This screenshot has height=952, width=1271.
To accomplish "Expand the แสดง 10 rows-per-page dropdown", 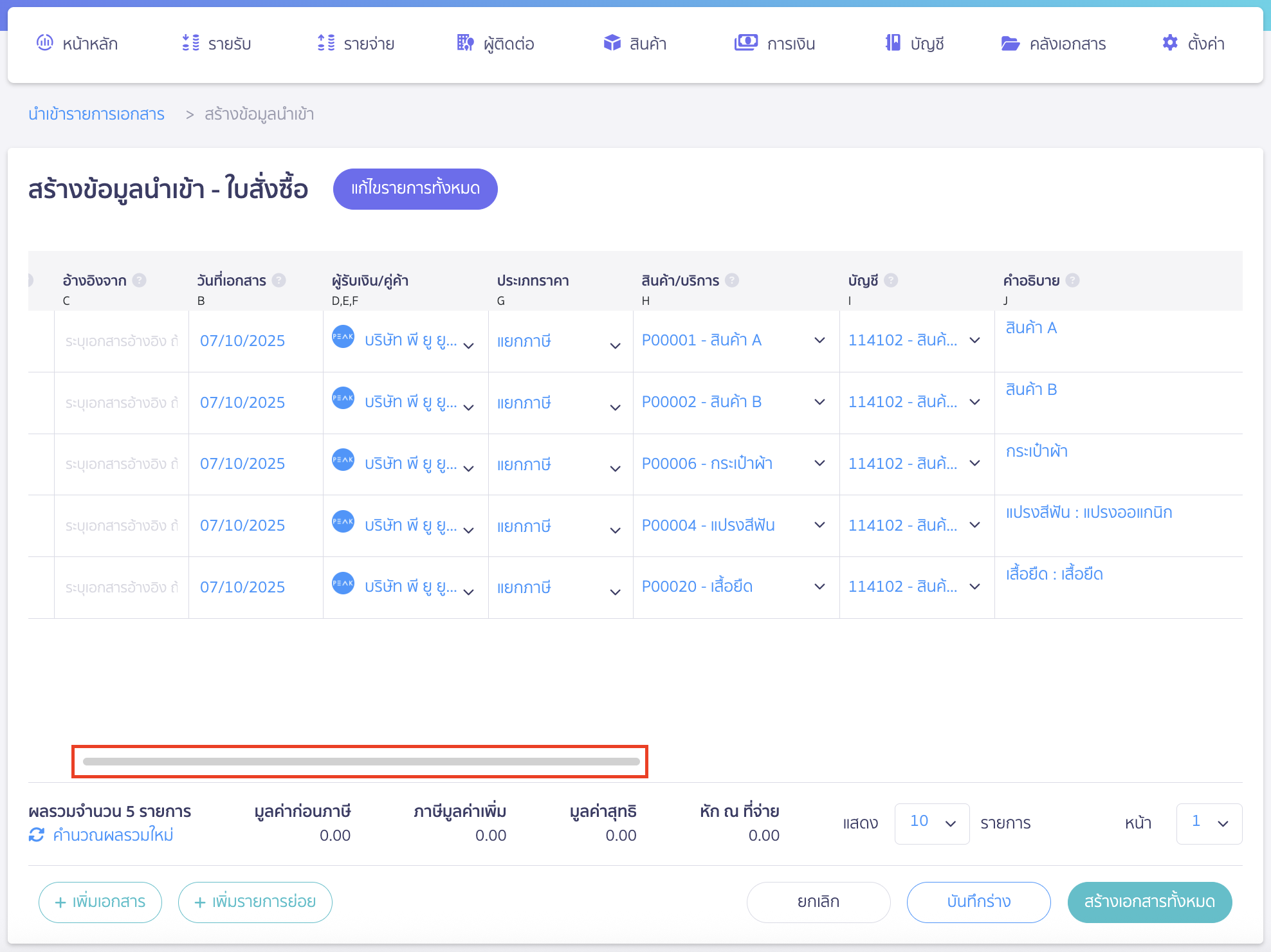I will click(x=931, y=823).
